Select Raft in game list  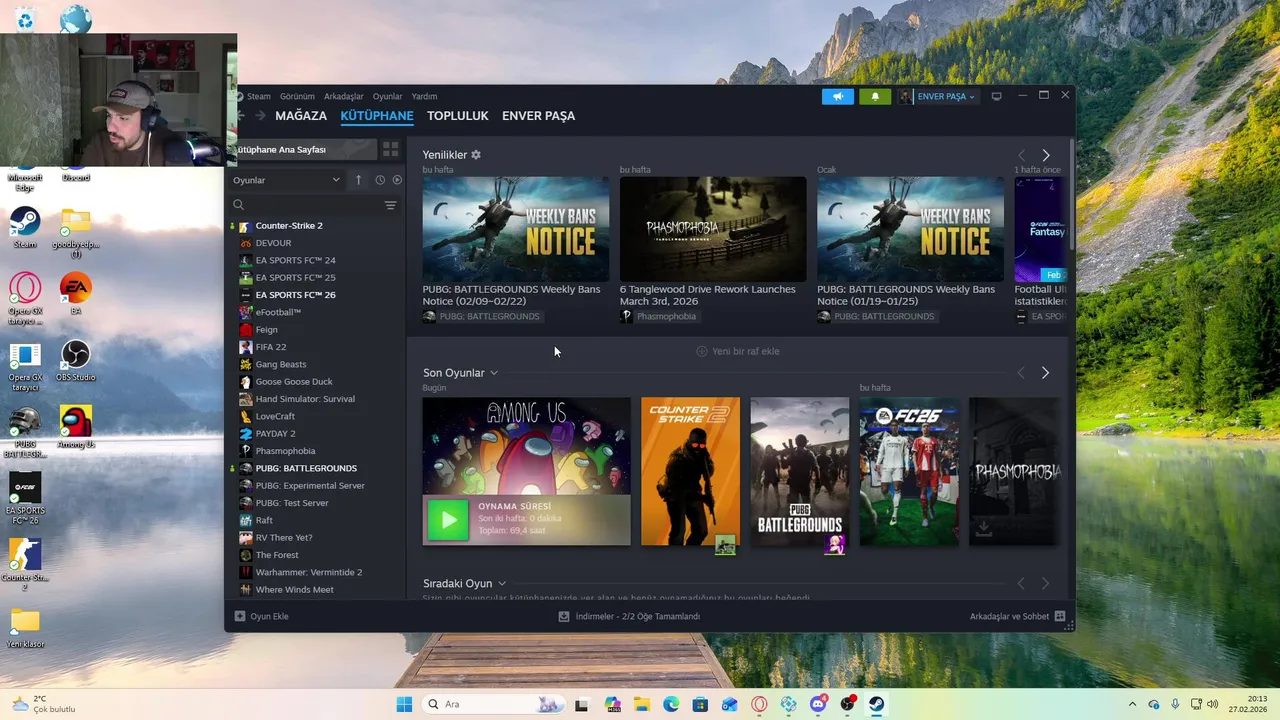pyautogui.click(x=264, y=520)
